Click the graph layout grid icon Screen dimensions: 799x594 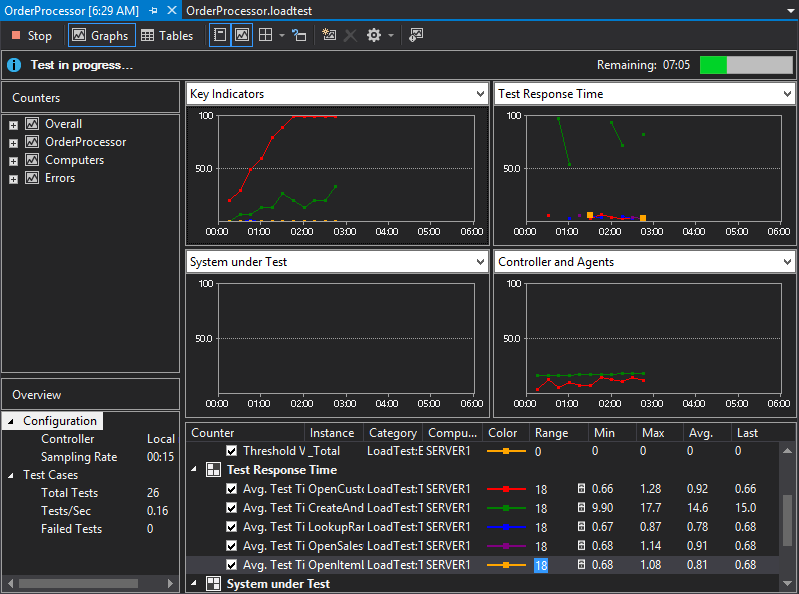[x=265, y=35]
